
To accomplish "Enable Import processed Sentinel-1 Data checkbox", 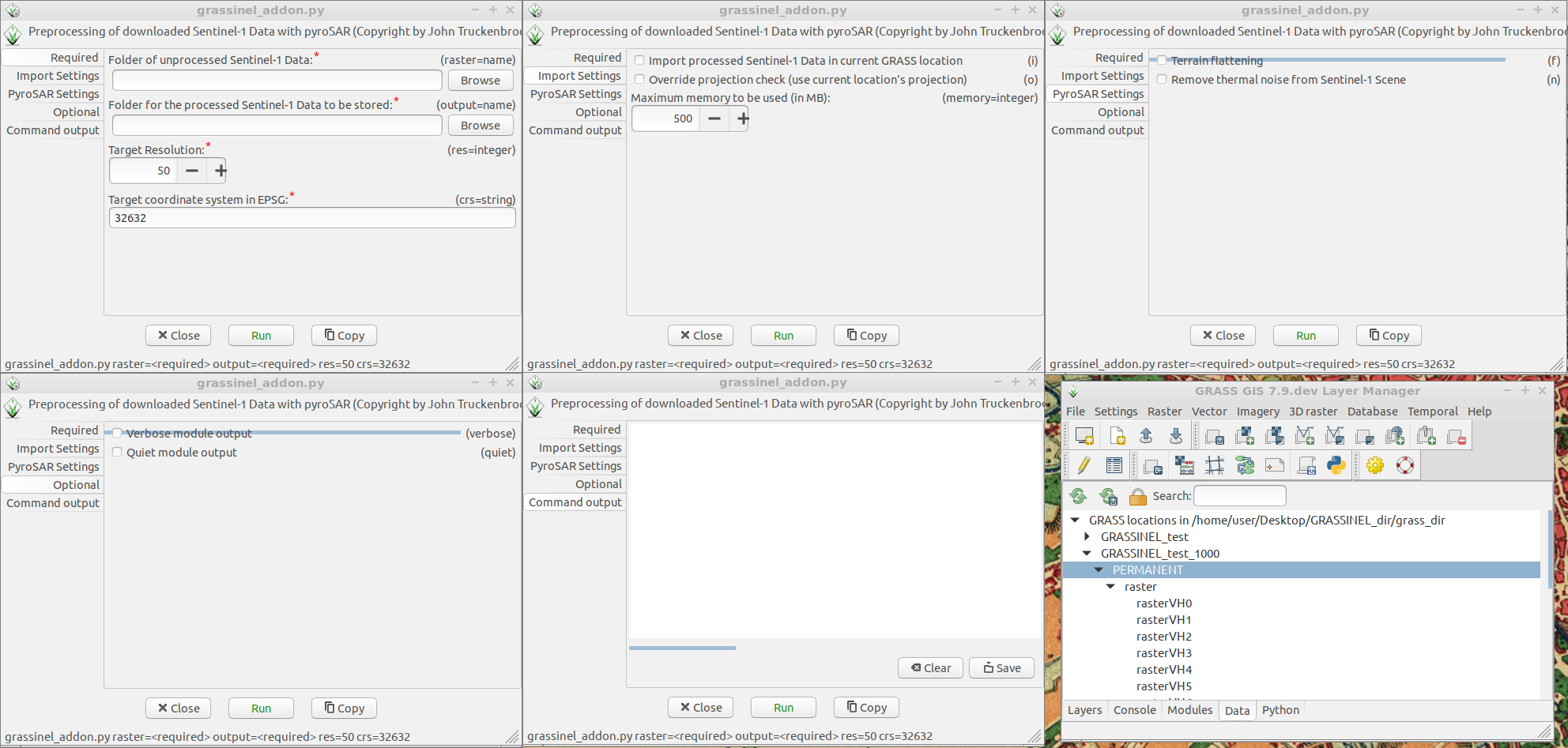I will pos(639,61).
